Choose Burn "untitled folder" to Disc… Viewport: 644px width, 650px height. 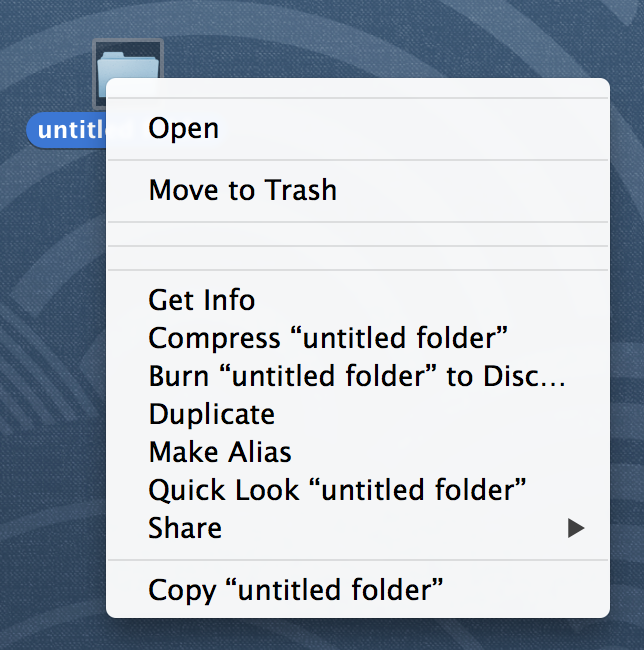[x=358, y=376]
